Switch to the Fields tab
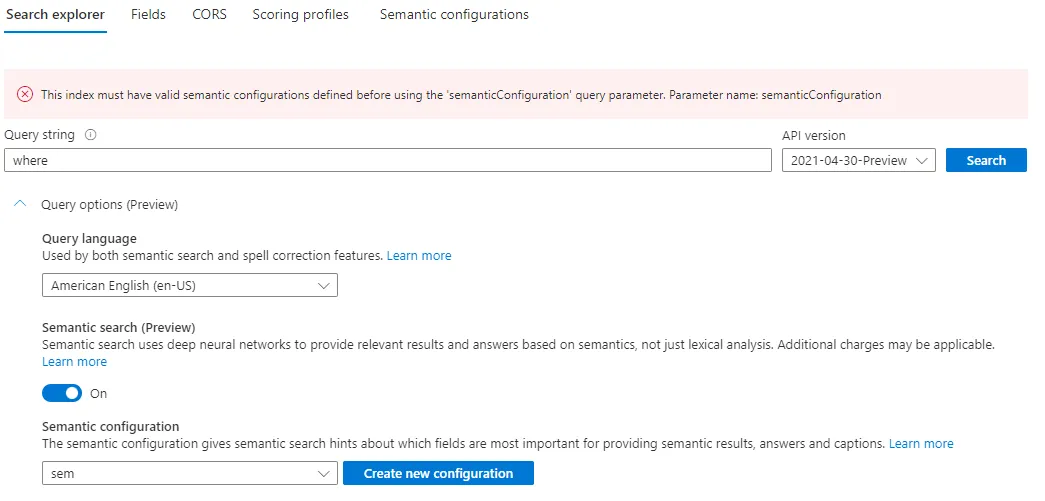The image size is (1045, 501). pos(148,15)
